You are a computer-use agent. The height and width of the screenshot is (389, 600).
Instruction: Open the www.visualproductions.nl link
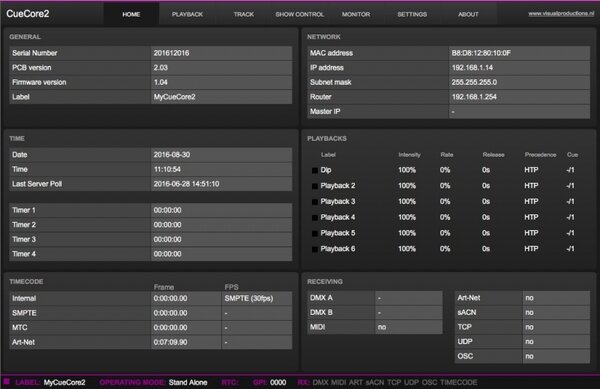click(561, 13)
